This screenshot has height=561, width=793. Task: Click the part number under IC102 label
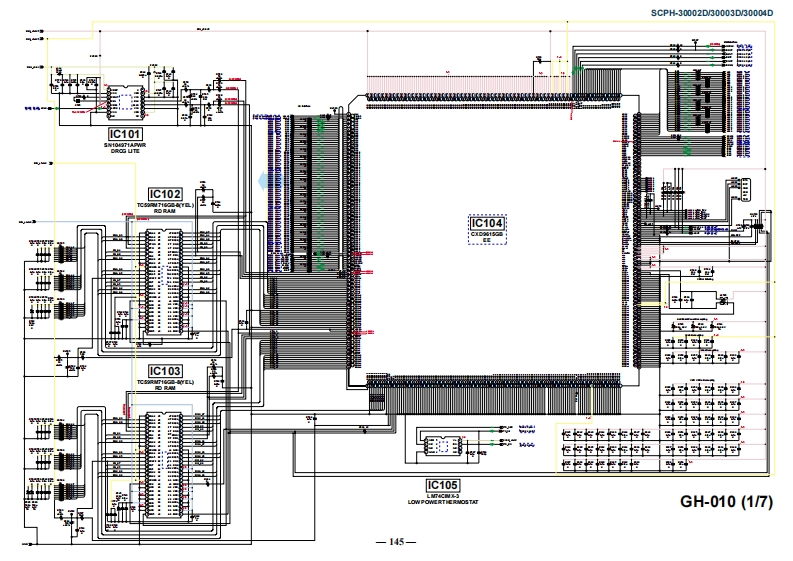point(165,205)
